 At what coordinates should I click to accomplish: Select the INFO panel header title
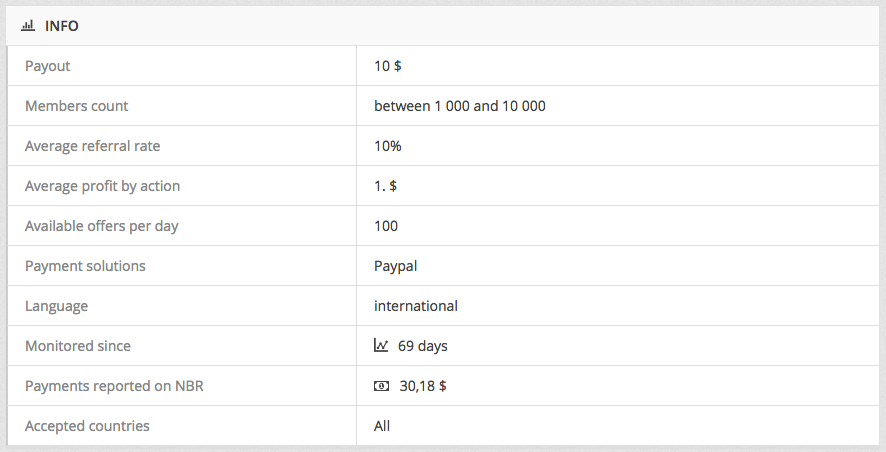[x=62, y=26]
